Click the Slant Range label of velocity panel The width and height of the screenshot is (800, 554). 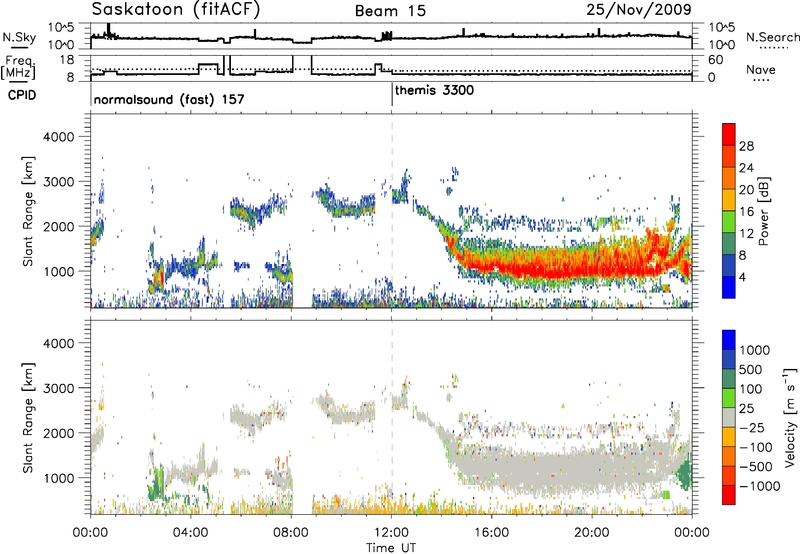(28, 417)
